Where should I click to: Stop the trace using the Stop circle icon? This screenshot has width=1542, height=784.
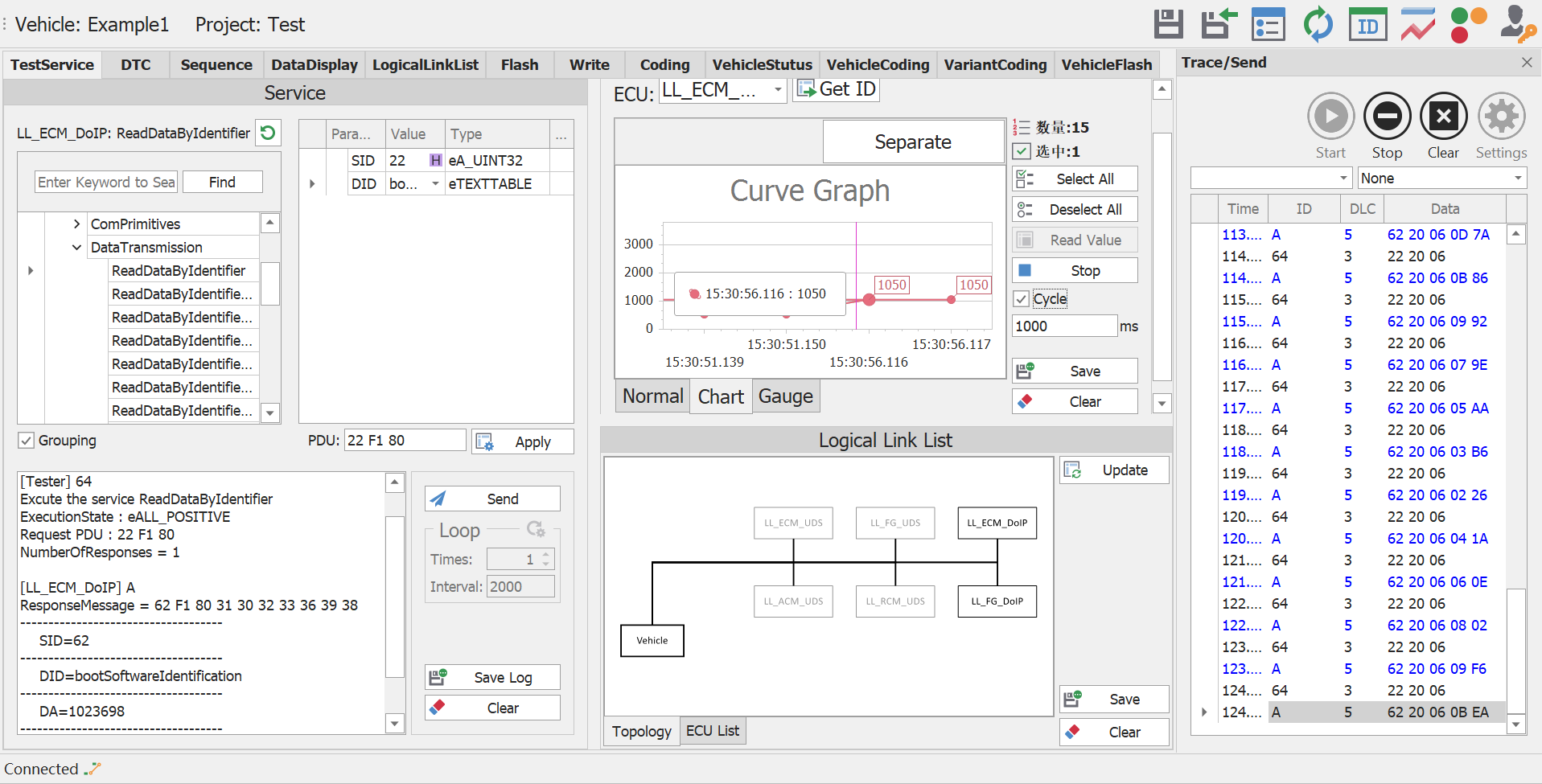click(x=1387, y=117)
